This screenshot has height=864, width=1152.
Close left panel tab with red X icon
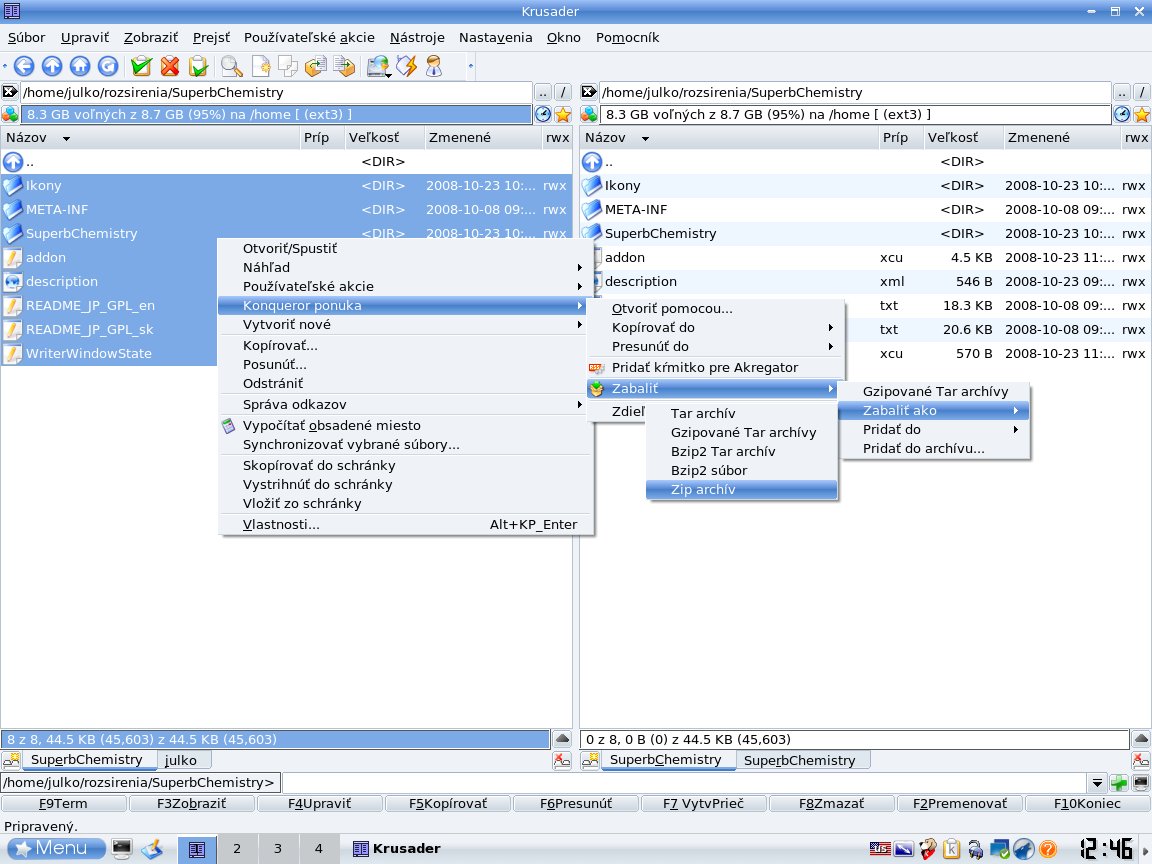click(562, 760)
